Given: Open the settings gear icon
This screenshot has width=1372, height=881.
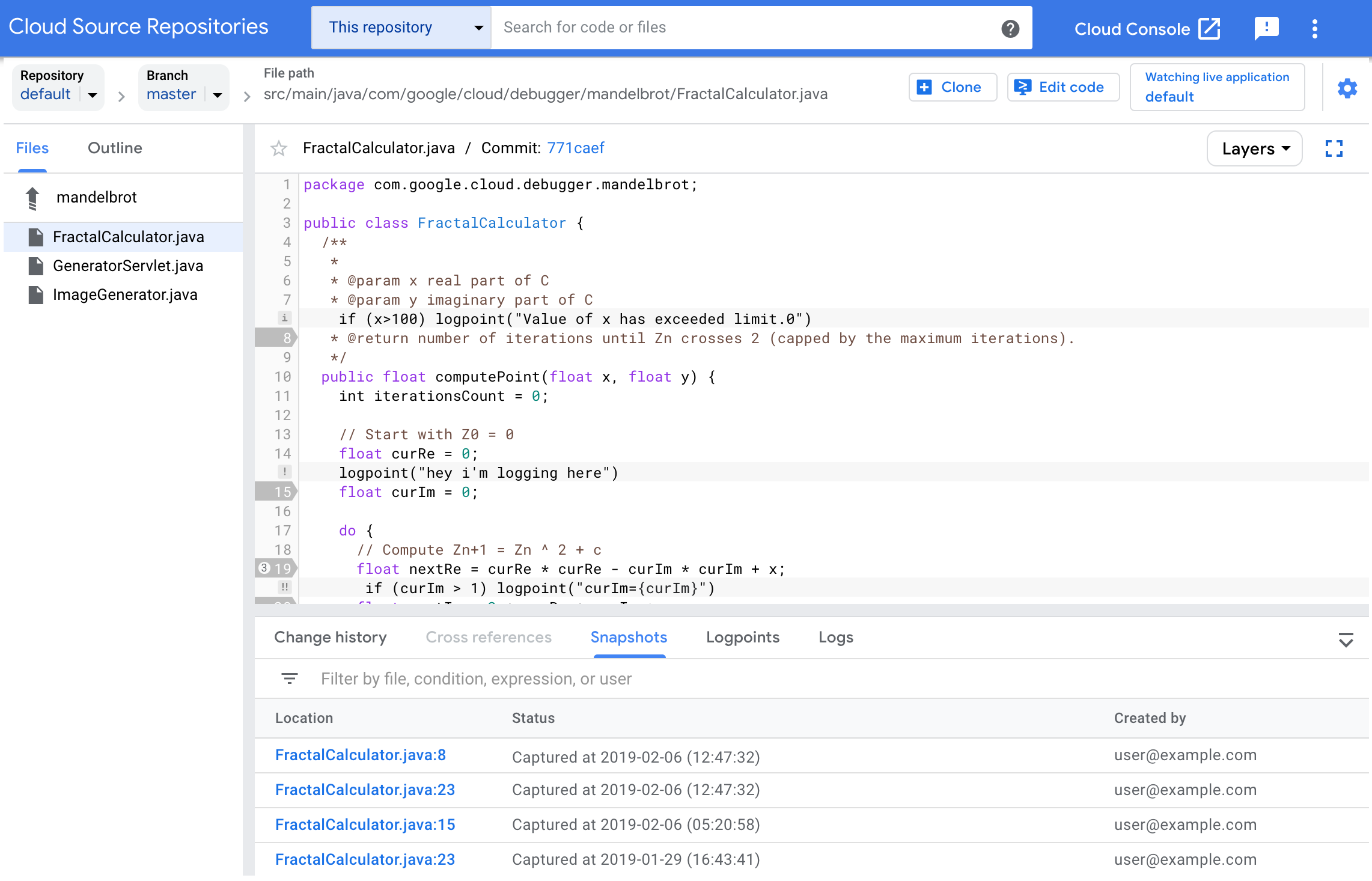Looking at the screenshot, I should tap(1347, 88).
